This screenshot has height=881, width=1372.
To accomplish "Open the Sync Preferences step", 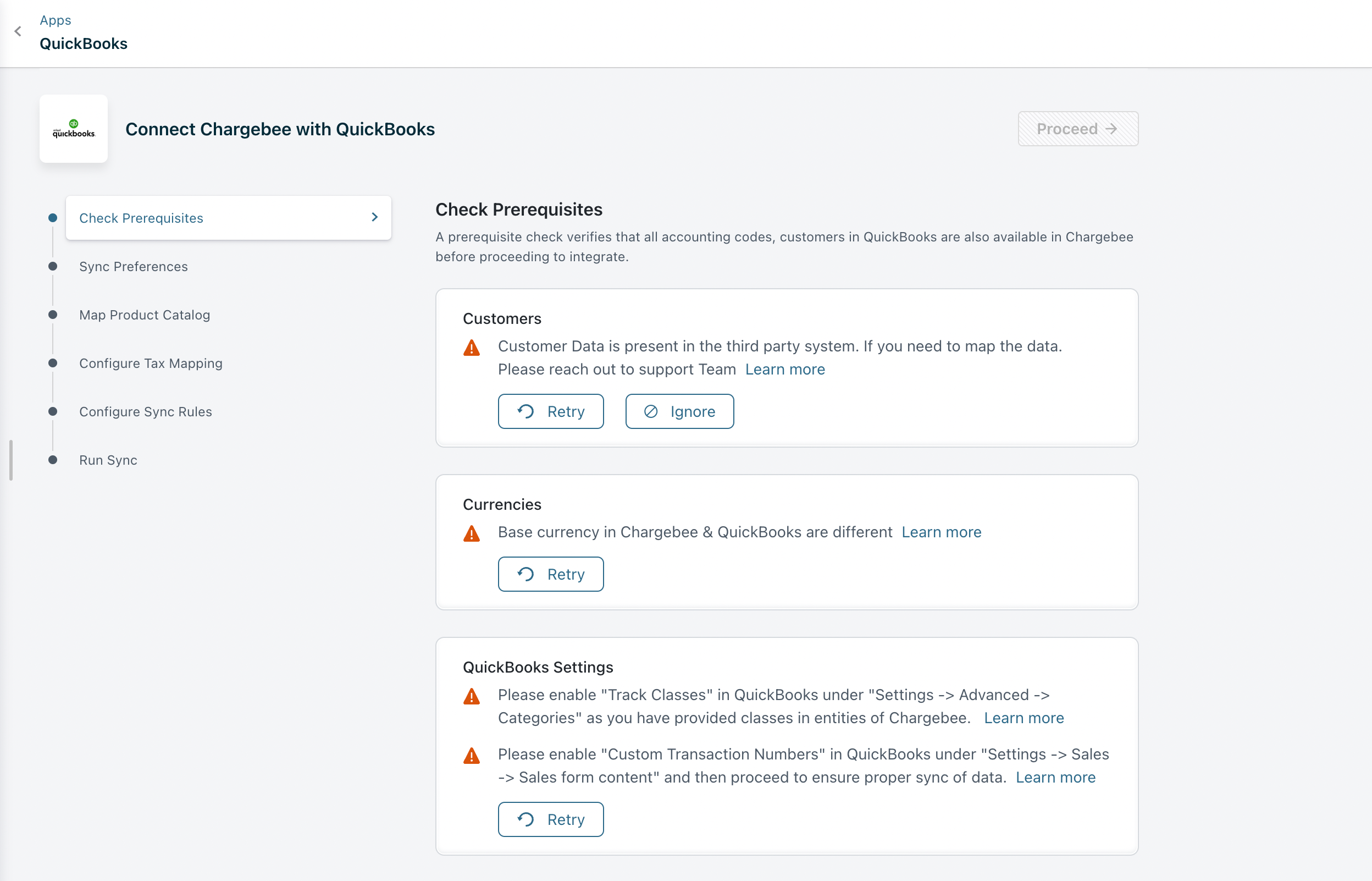I will 133,267.
